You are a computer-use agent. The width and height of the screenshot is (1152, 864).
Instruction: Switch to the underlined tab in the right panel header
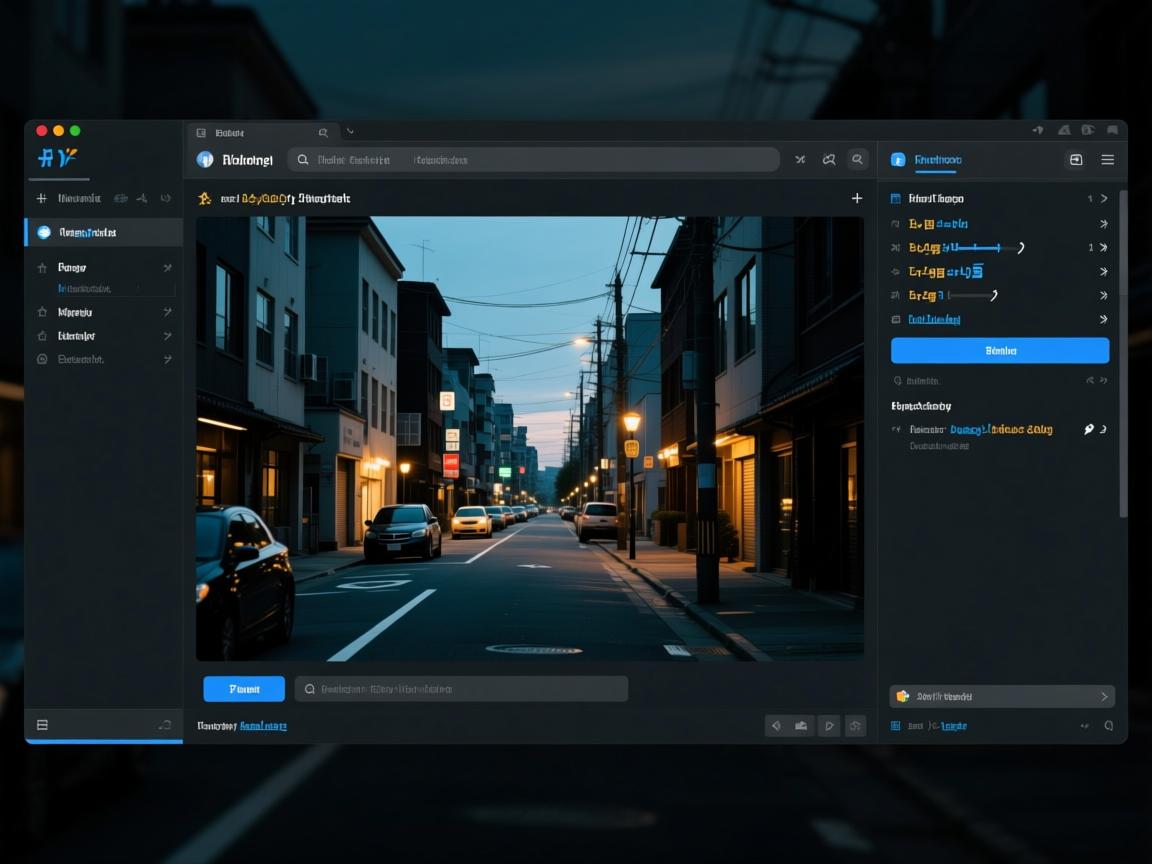[937, 160]
